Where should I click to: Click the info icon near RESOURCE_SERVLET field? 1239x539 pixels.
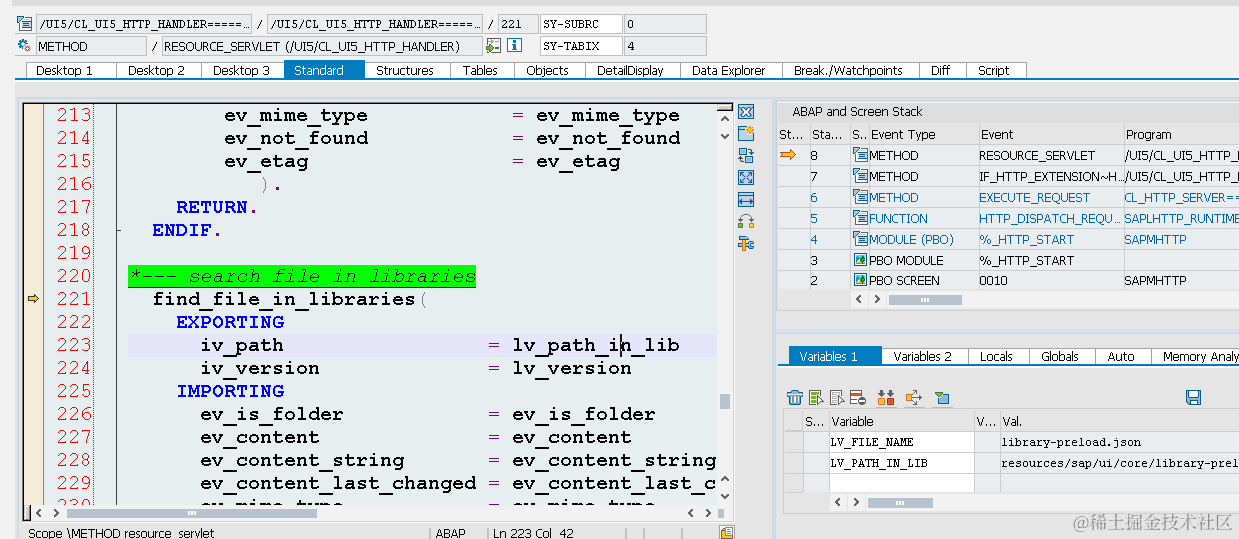(x=514, y=46)
